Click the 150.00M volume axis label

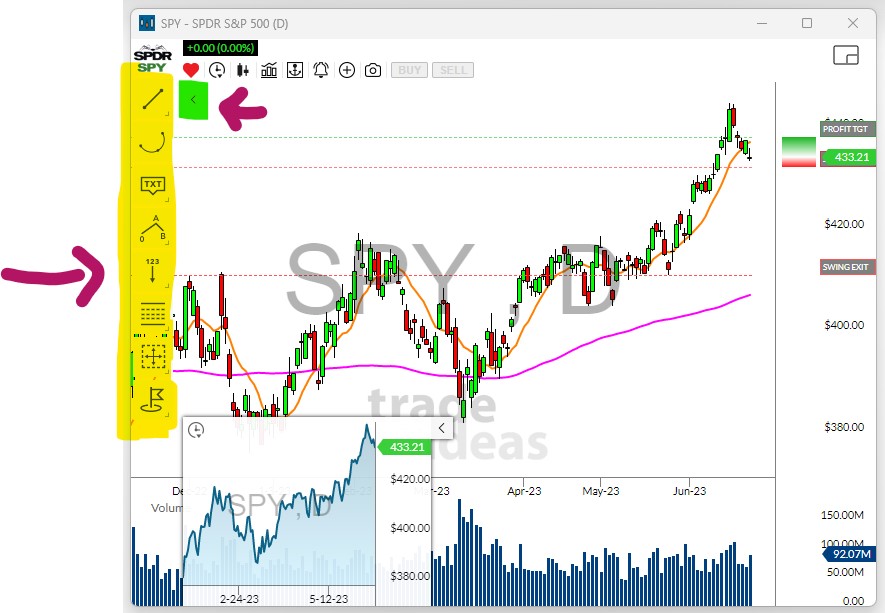pos(842,515)
